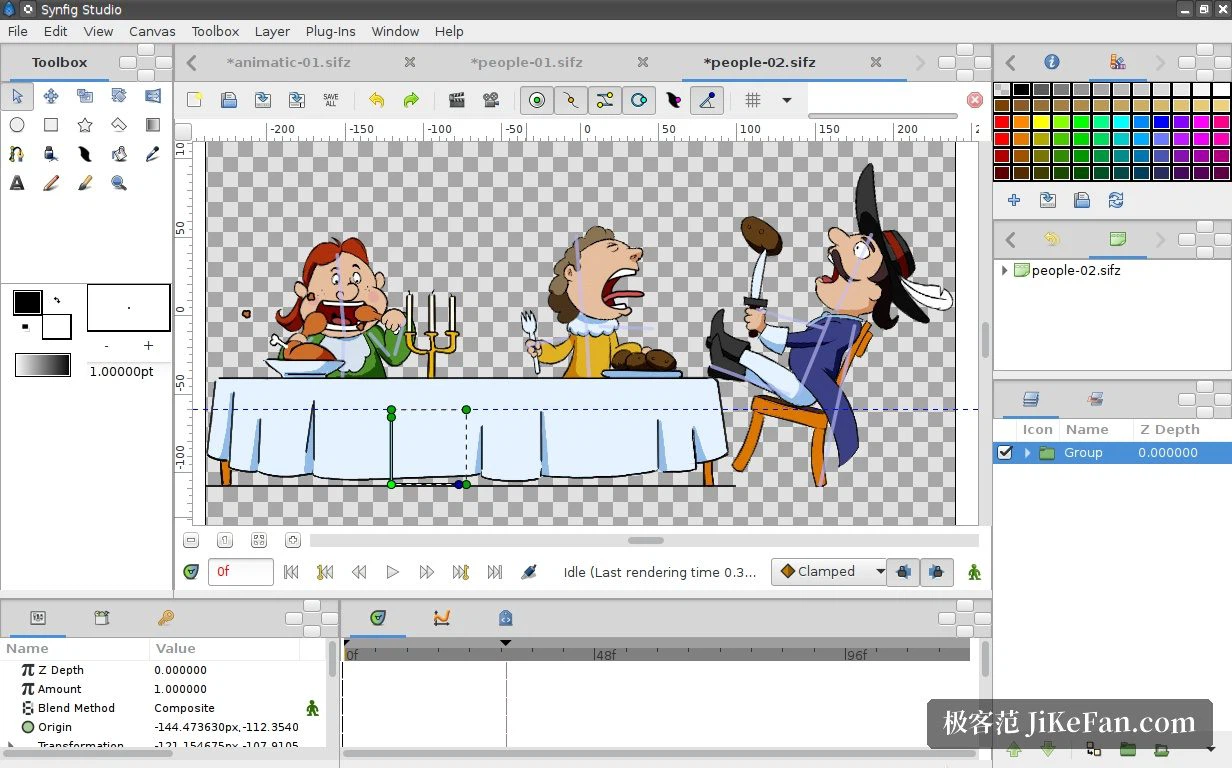Switch to the animatic-01.sifz tab
The height and width of the screenshot is (768, 1232).
pyautogui.click(x=288, y=62)
